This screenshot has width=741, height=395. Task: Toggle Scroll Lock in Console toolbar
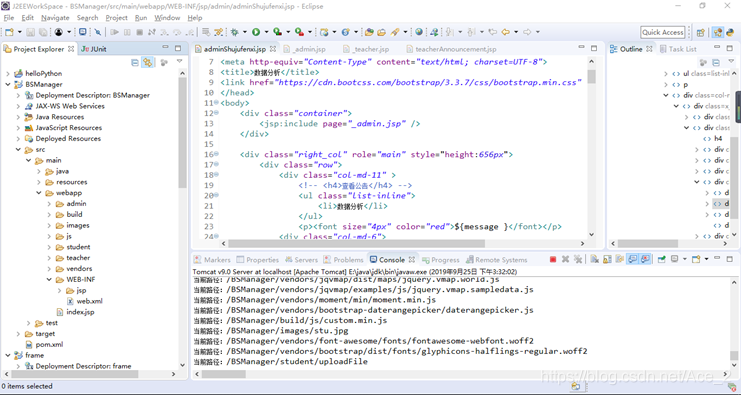point(607,259)
